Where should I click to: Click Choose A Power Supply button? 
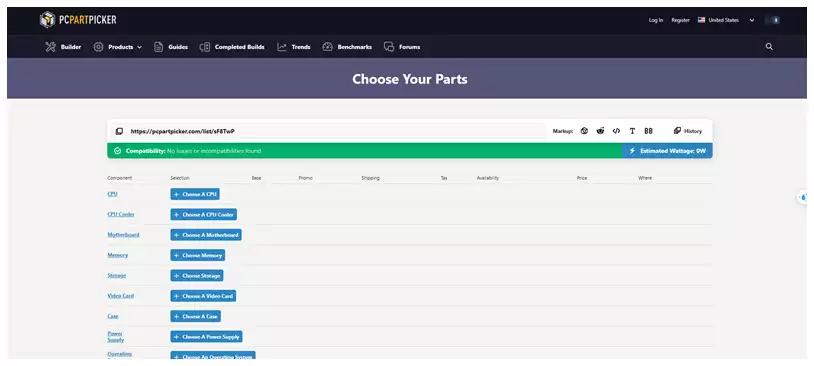click(x=206, y=337)
